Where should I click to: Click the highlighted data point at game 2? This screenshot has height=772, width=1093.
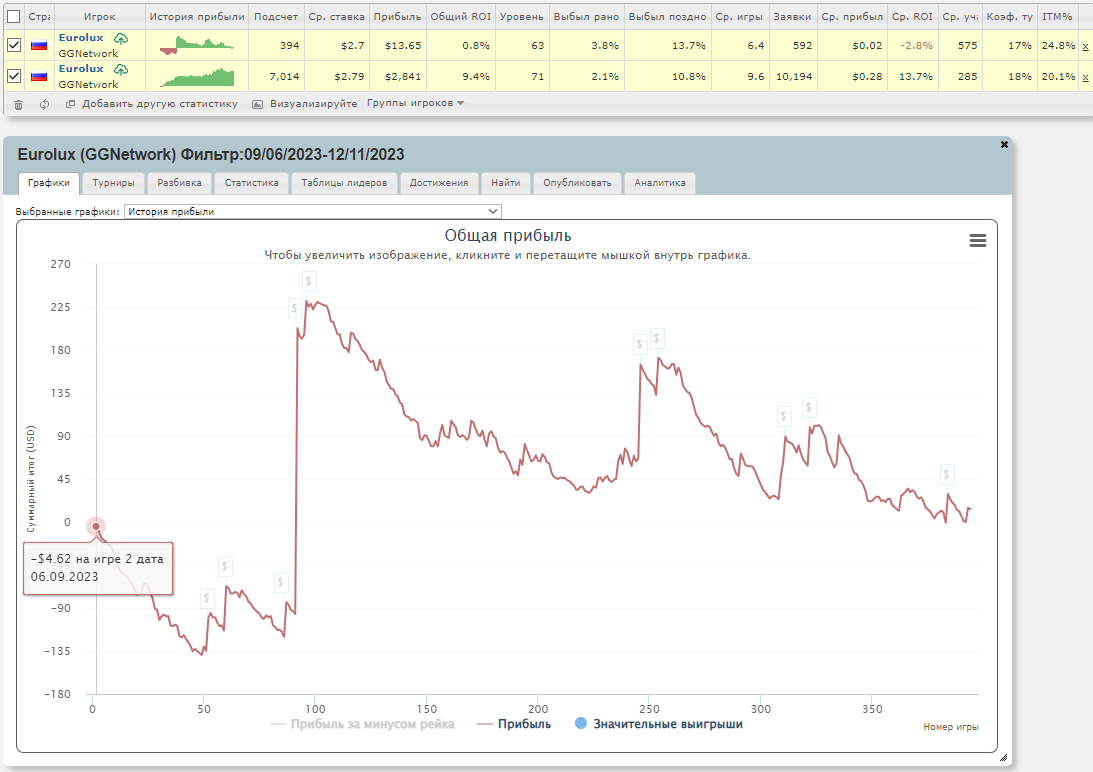[x=96, y=526]
